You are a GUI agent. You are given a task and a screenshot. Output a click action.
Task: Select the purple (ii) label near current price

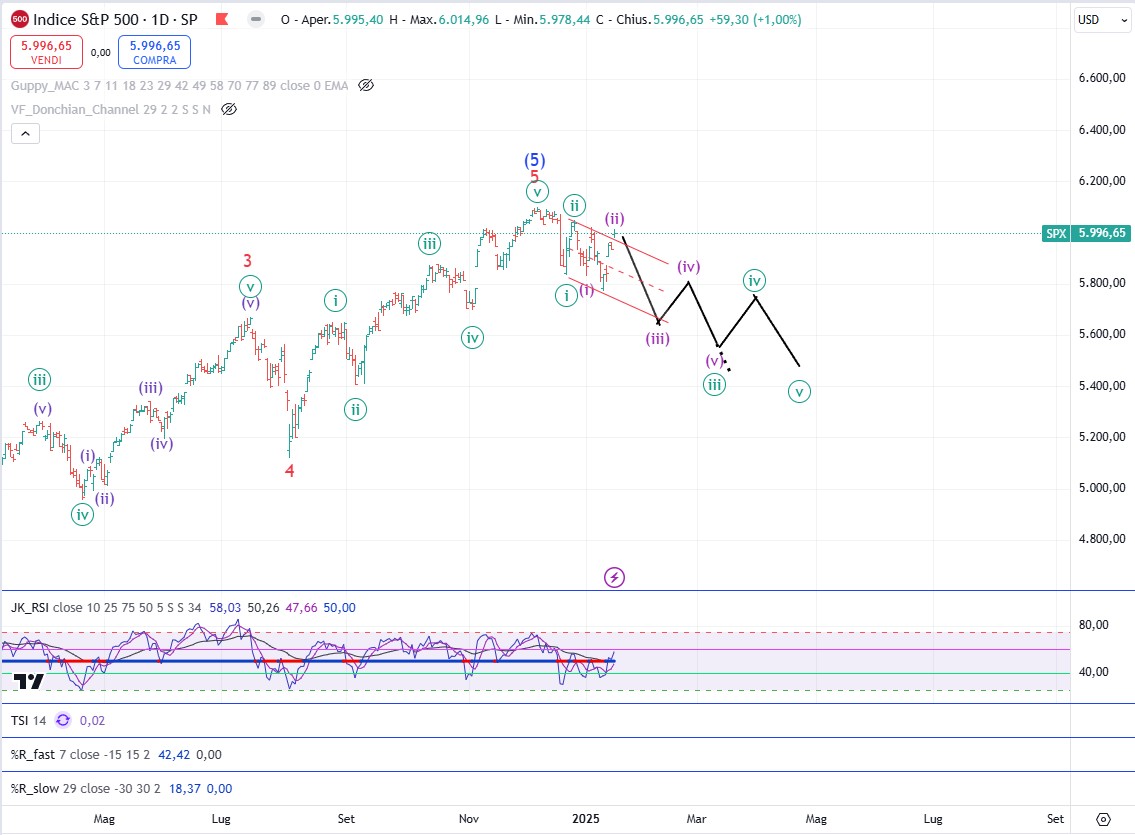(x=615, y=219)
